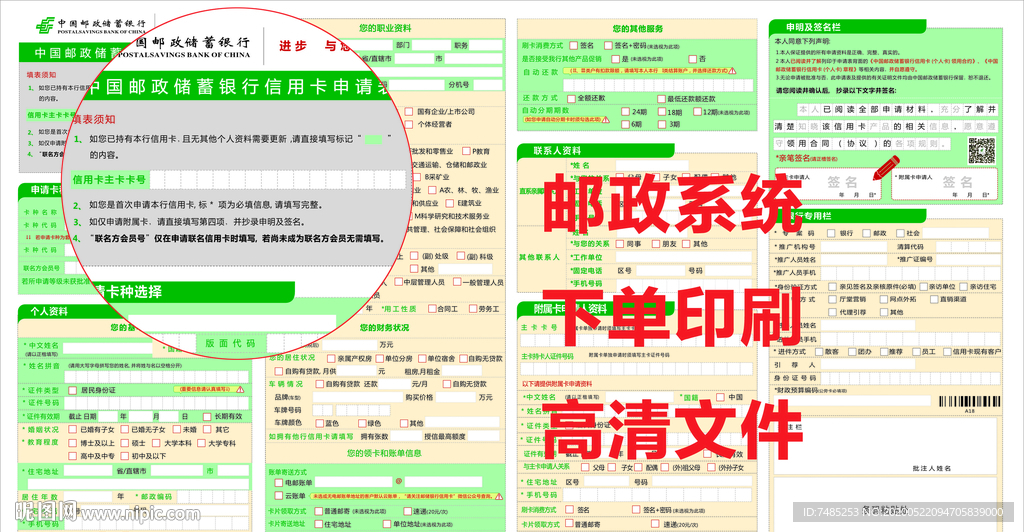Click the 主卡申请人 signature box
Viewport: 1024px width, 532px height.
coord(828,184)
